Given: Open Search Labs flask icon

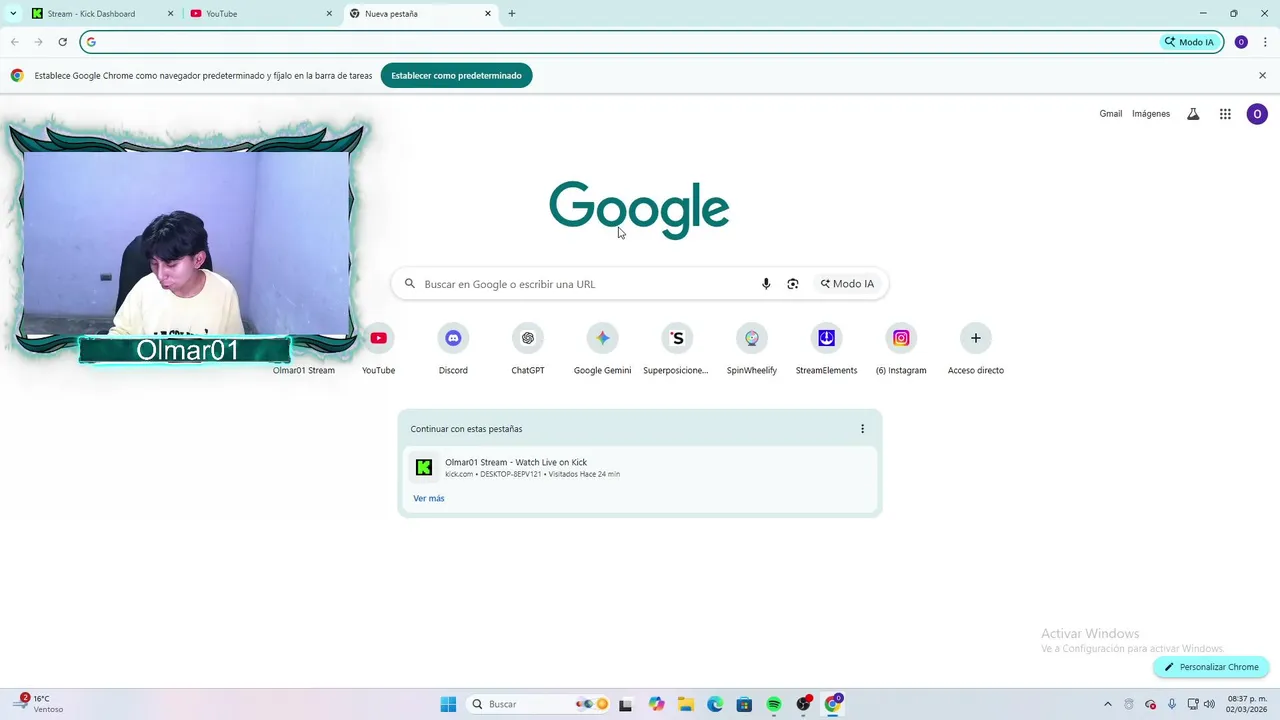Looking at the screenshot, I should point(1193,114).
